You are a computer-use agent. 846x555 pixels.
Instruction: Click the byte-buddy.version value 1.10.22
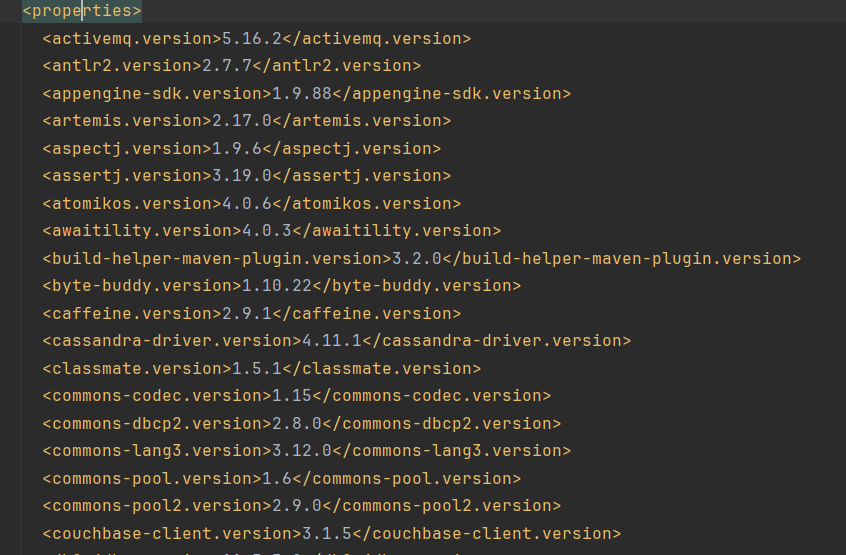pos(277,286)
